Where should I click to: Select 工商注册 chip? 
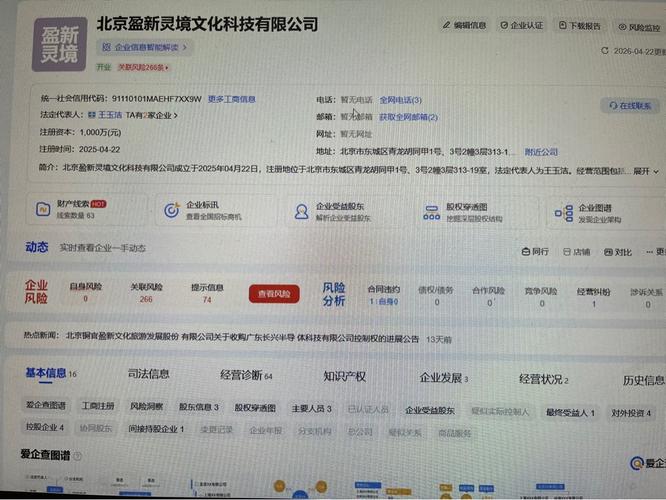(98, 406)
